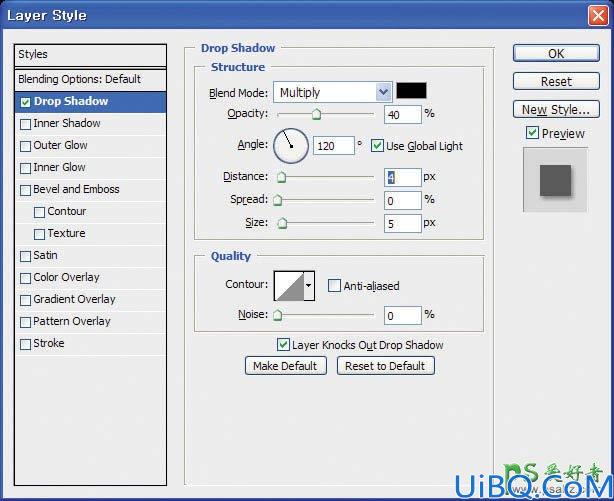
Task: Click the Opacity slider handle
Action: (316, 114)
